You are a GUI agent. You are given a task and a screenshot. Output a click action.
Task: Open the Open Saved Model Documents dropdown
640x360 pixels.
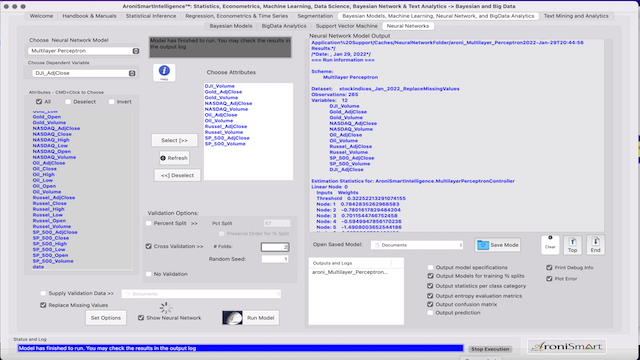point(417,245)
